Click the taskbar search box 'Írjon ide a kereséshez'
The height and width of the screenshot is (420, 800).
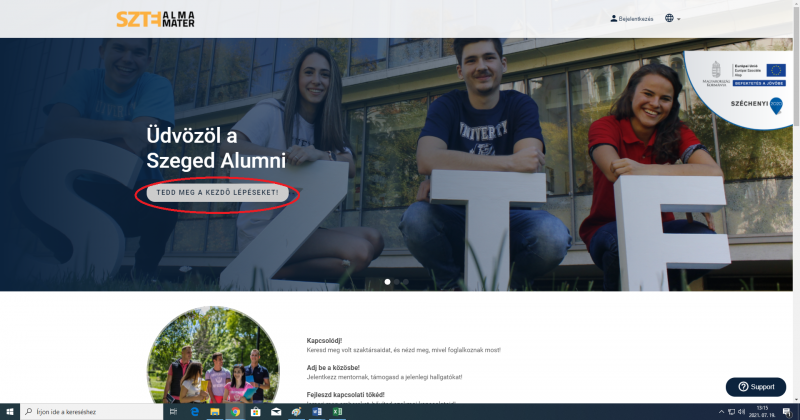tap(92, 412)
